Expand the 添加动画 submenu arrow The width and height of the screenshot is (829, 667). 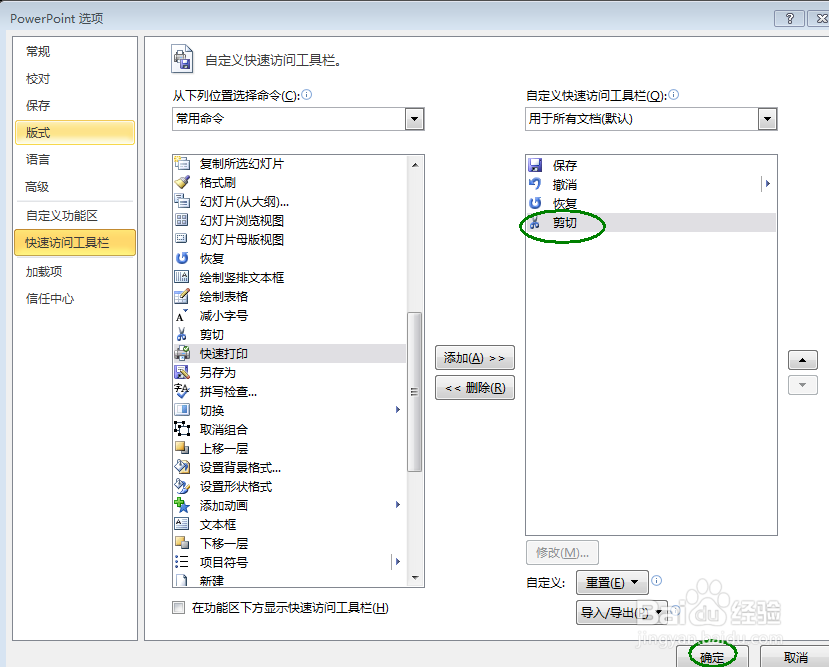(398, 505)
